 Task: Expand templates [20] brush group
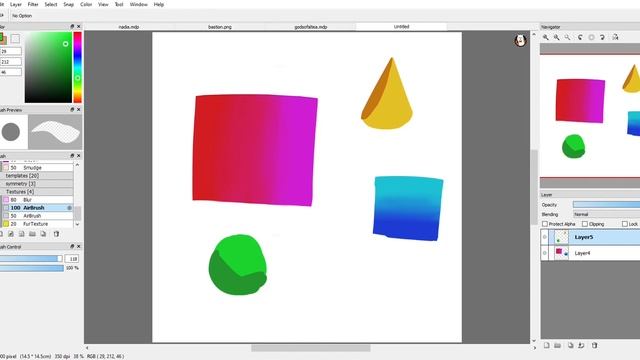[x=37, y=176]
